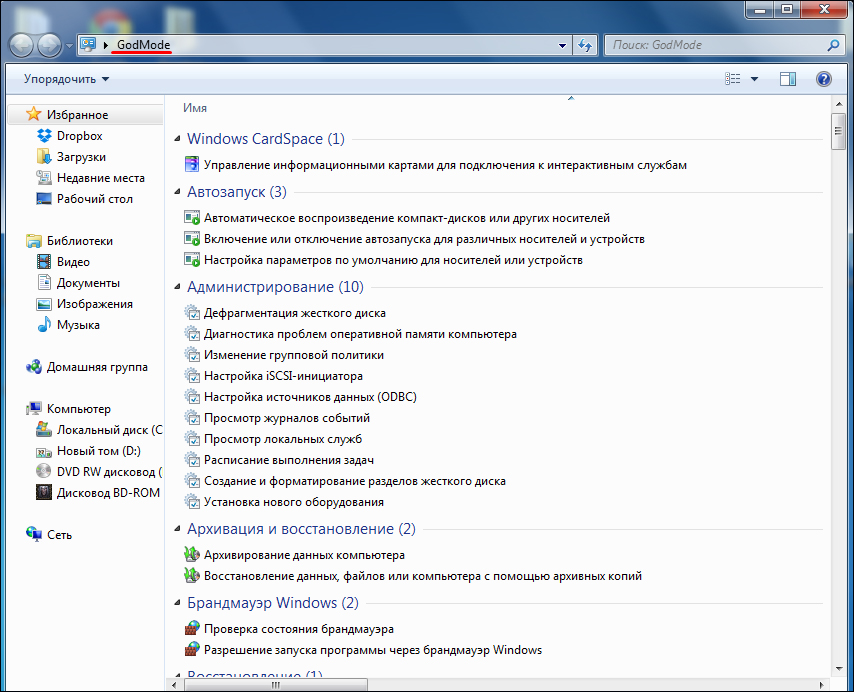854x692 pixels.
Task: Click the Dropbox icon in Favorites
Action: [x=44, y=136]
